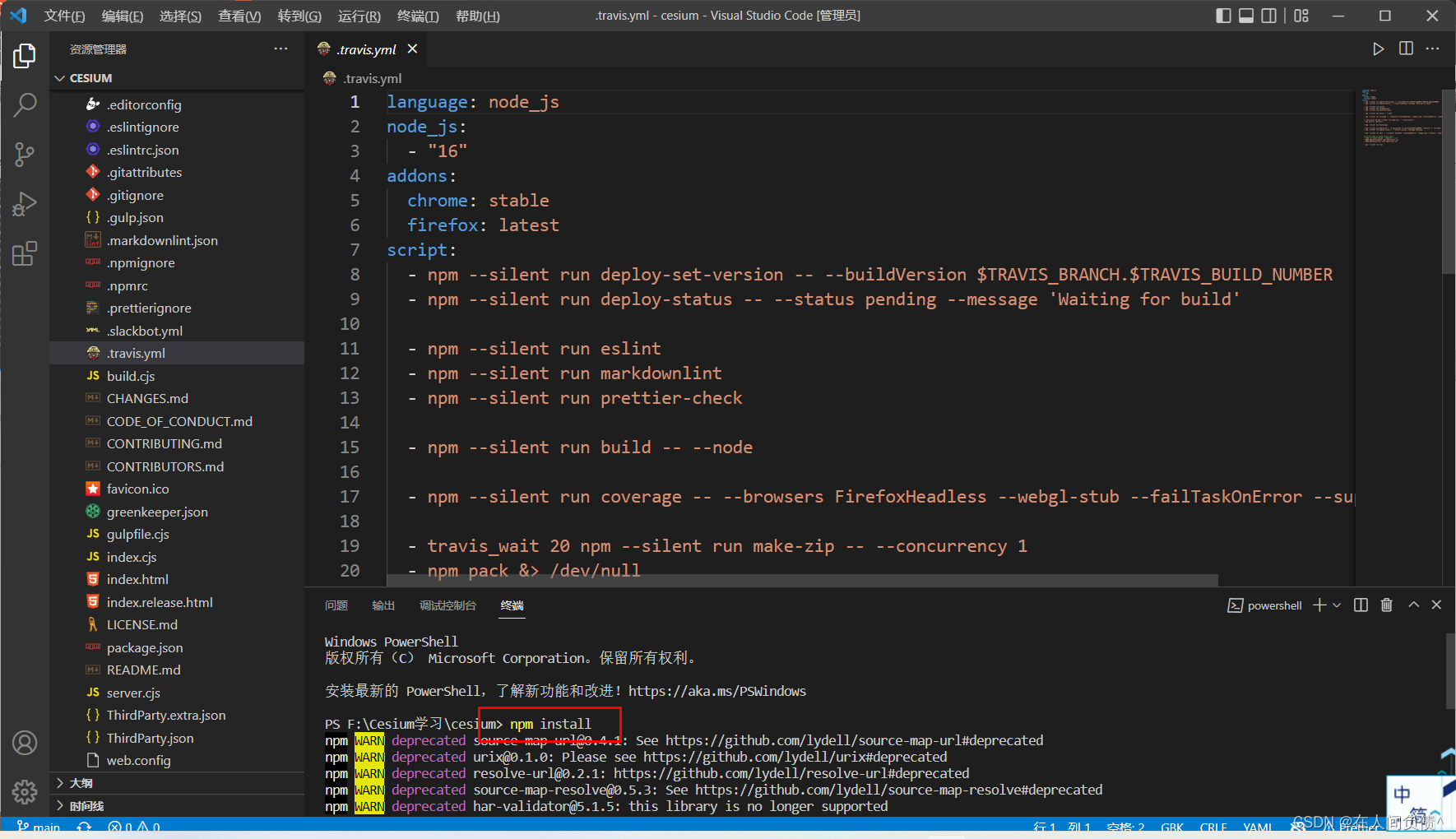Open the 终端(T) menu
Screen dimensions: 1456x839
point(418,16)
